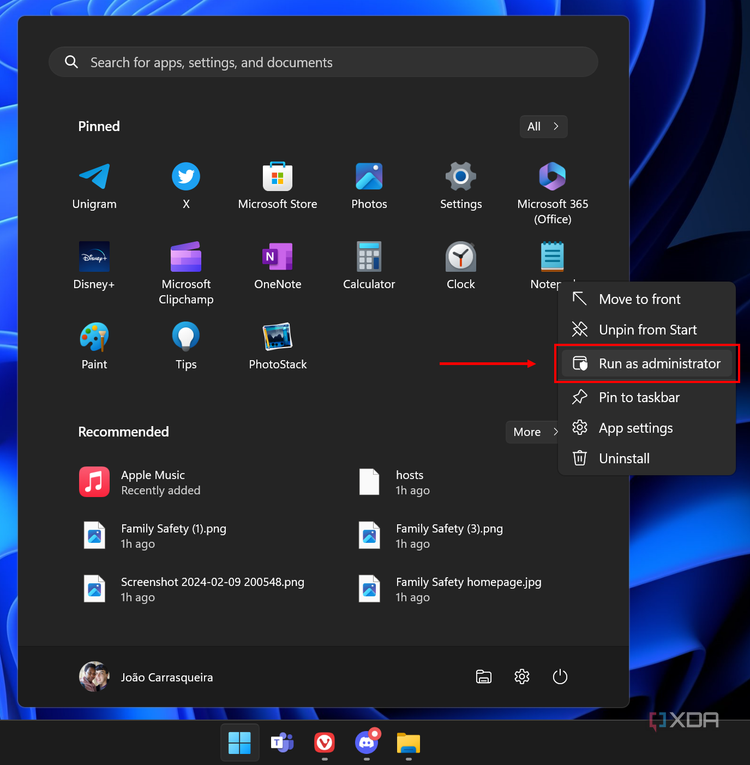Click the Windows Start button on taskbar
Image resolution: width=750 pixels, height=765 pixels.
[240, 743]
